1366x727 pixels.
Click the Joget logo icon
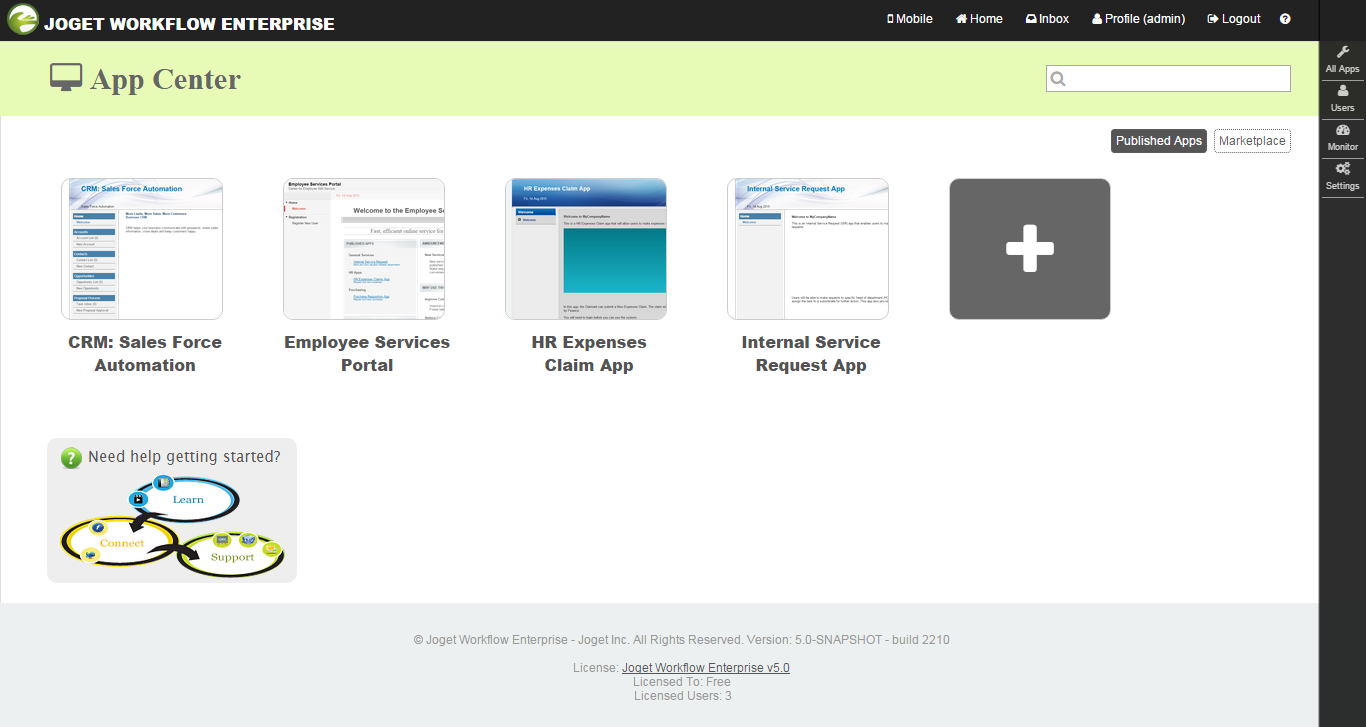tap(23, 19)
